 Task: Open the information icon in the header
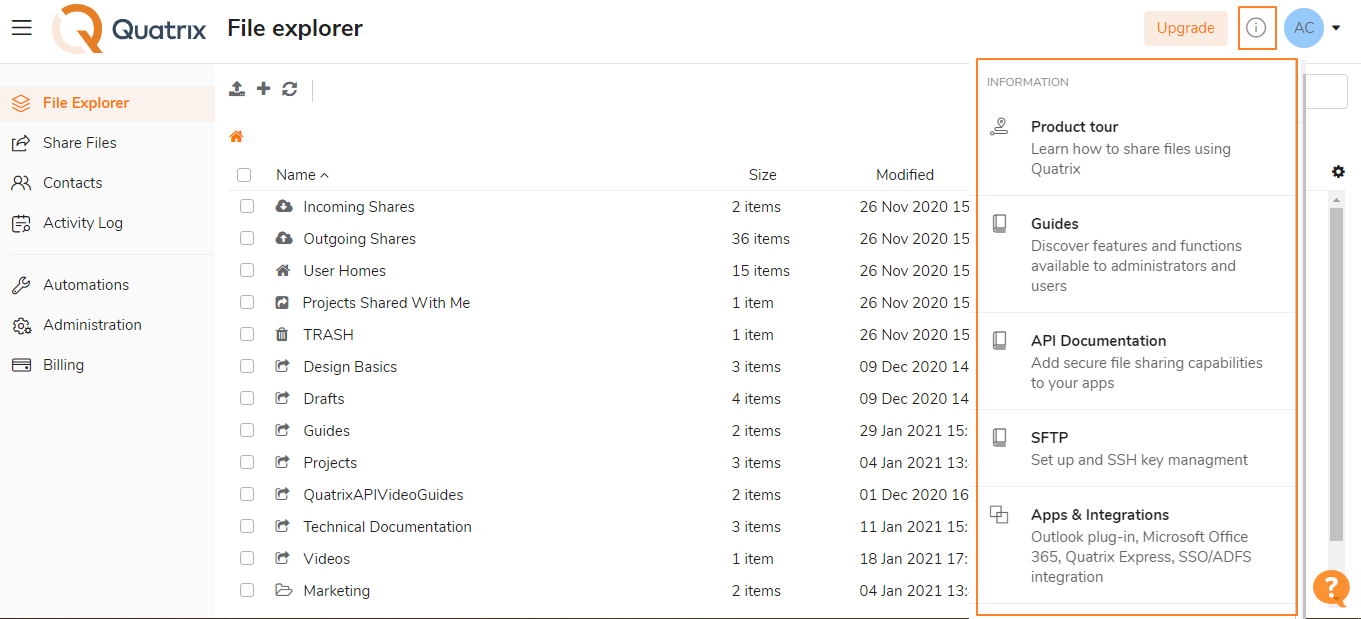[x=1256, y=28]
